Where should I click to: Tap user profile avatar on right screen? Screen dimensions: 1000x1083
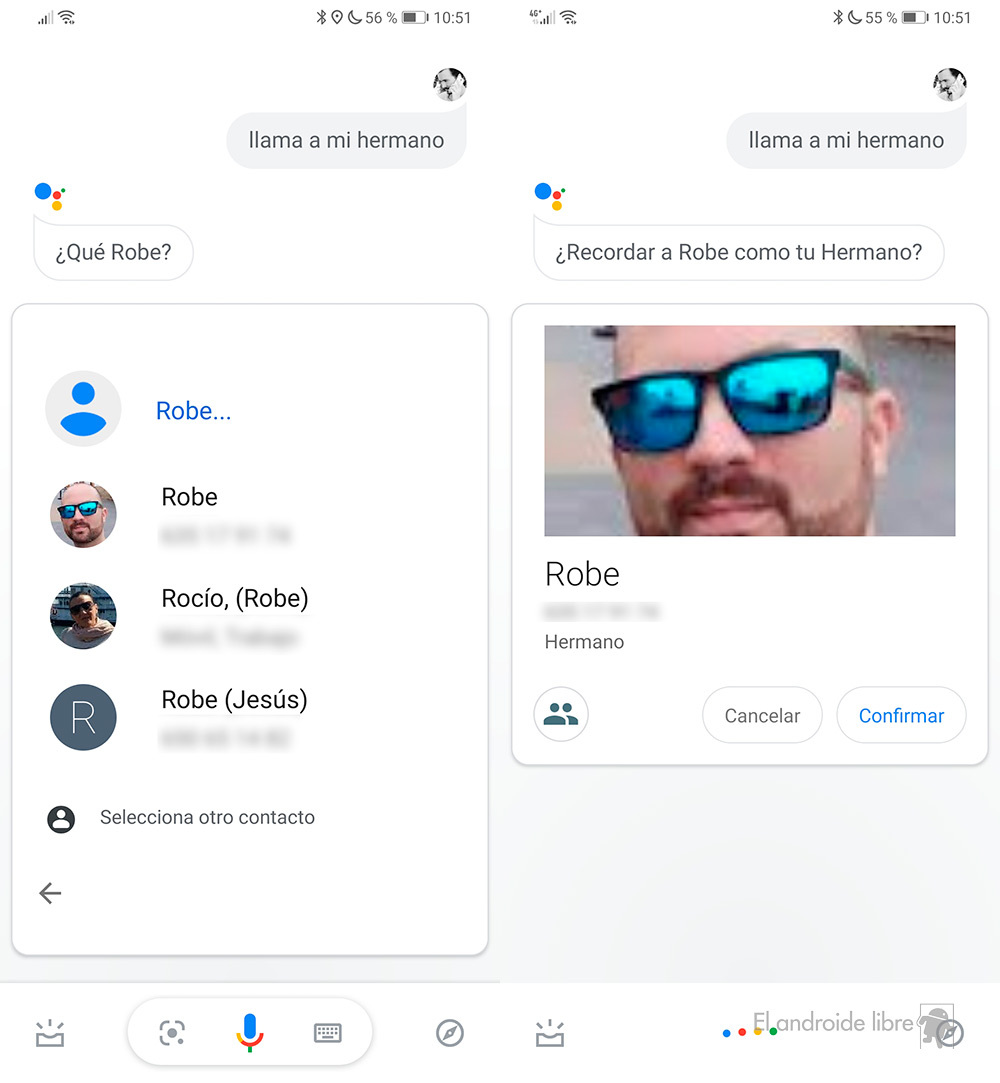coord(950,85)
